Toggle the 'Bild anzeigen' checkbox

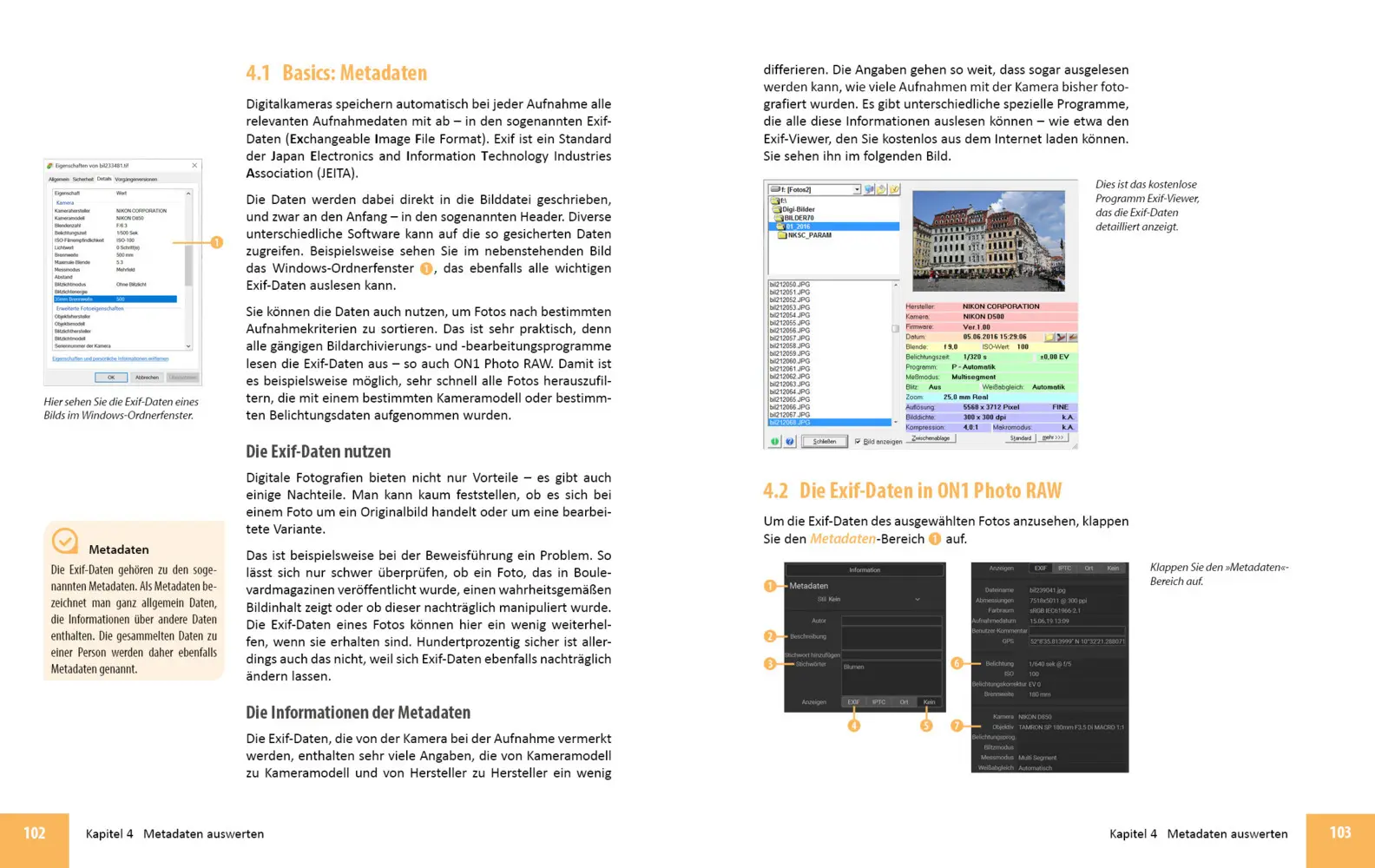point(858,442)
